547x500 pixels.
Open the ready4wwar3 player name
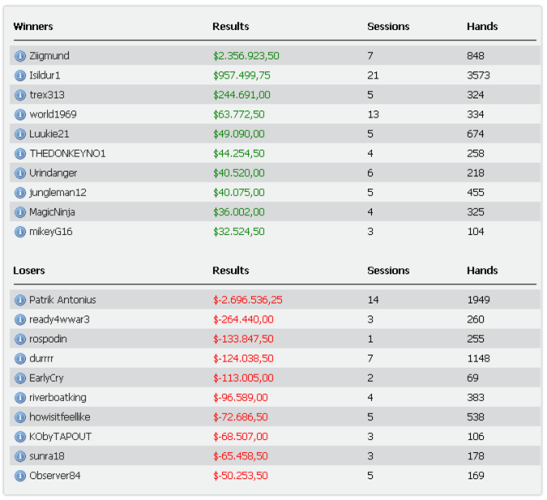tap(59, 320)
